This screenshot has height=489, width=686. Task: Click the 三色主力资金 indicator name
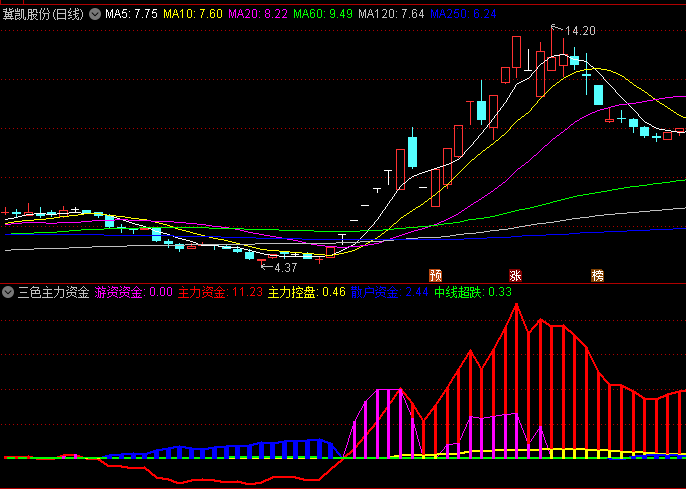coord(53,292)
